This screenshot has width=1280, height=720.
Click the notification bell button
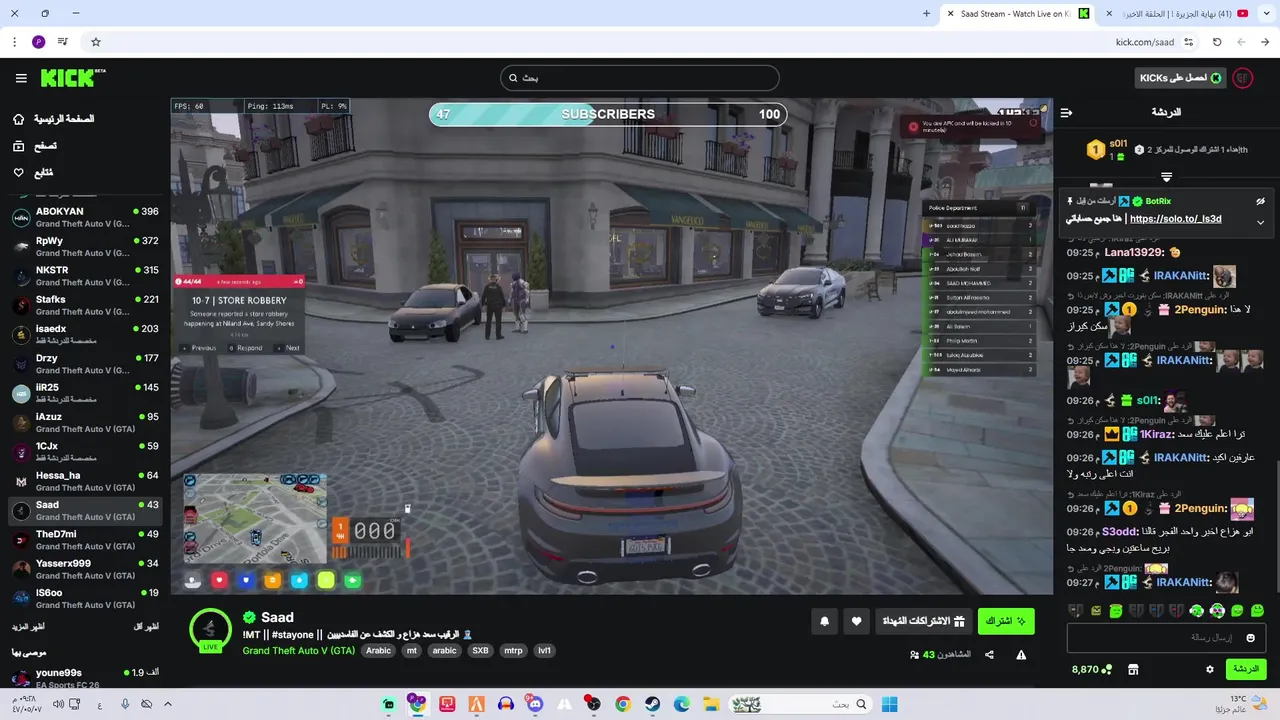point(825,622)
